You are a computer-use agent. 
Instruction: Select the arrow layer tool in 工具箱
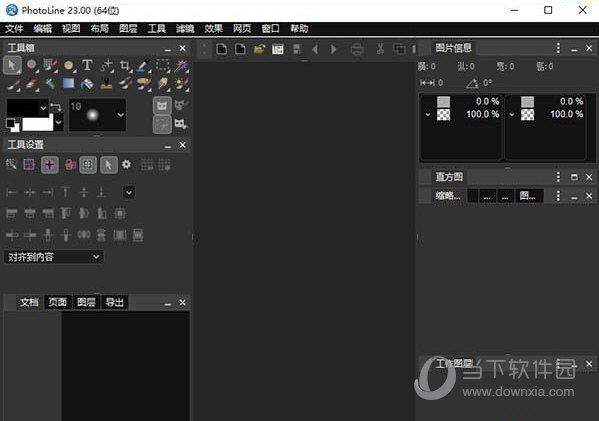pos(12,65)
